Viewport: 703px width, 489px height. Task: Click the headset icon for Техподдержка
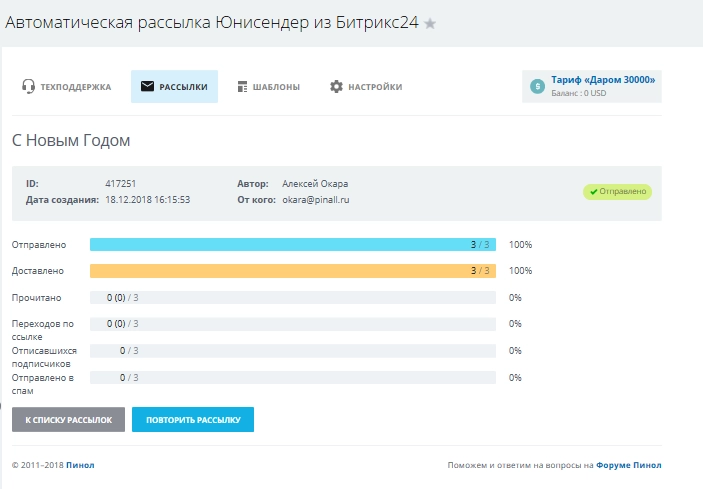[x=29, y=87]
